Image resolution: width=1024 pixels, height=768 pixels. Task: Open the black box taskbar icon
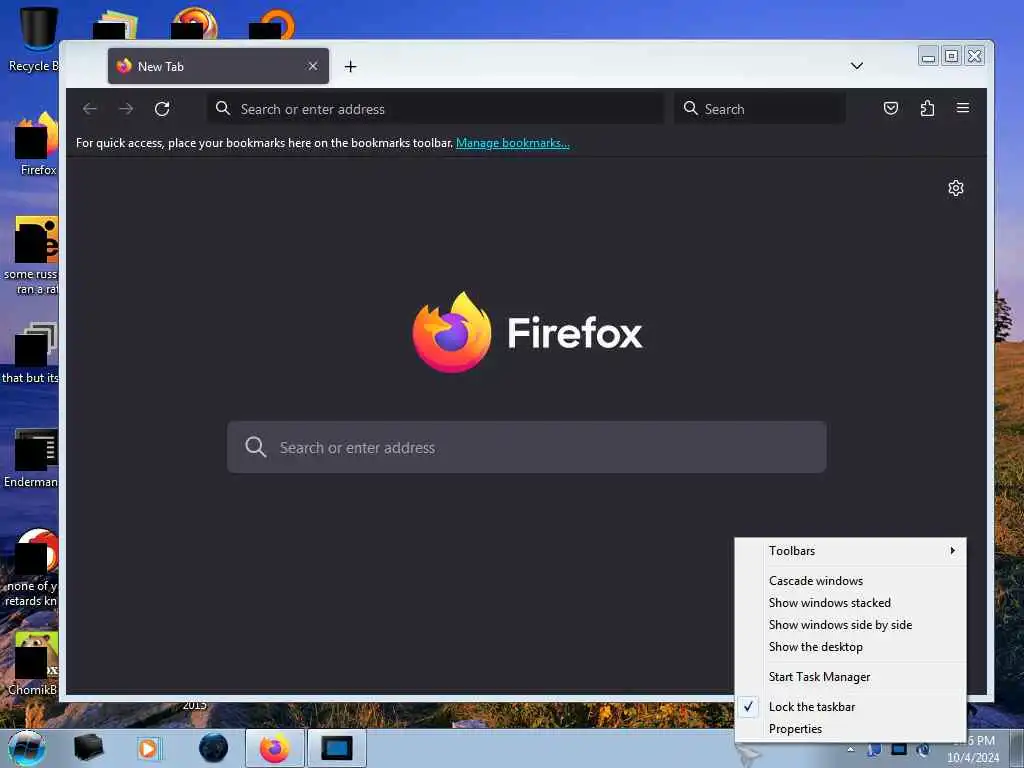[88, 748]
